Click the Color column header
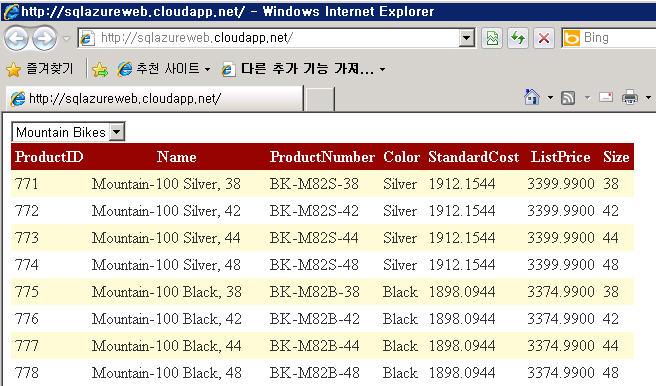Screen dimensions: 656x386 tap(402, 157)
